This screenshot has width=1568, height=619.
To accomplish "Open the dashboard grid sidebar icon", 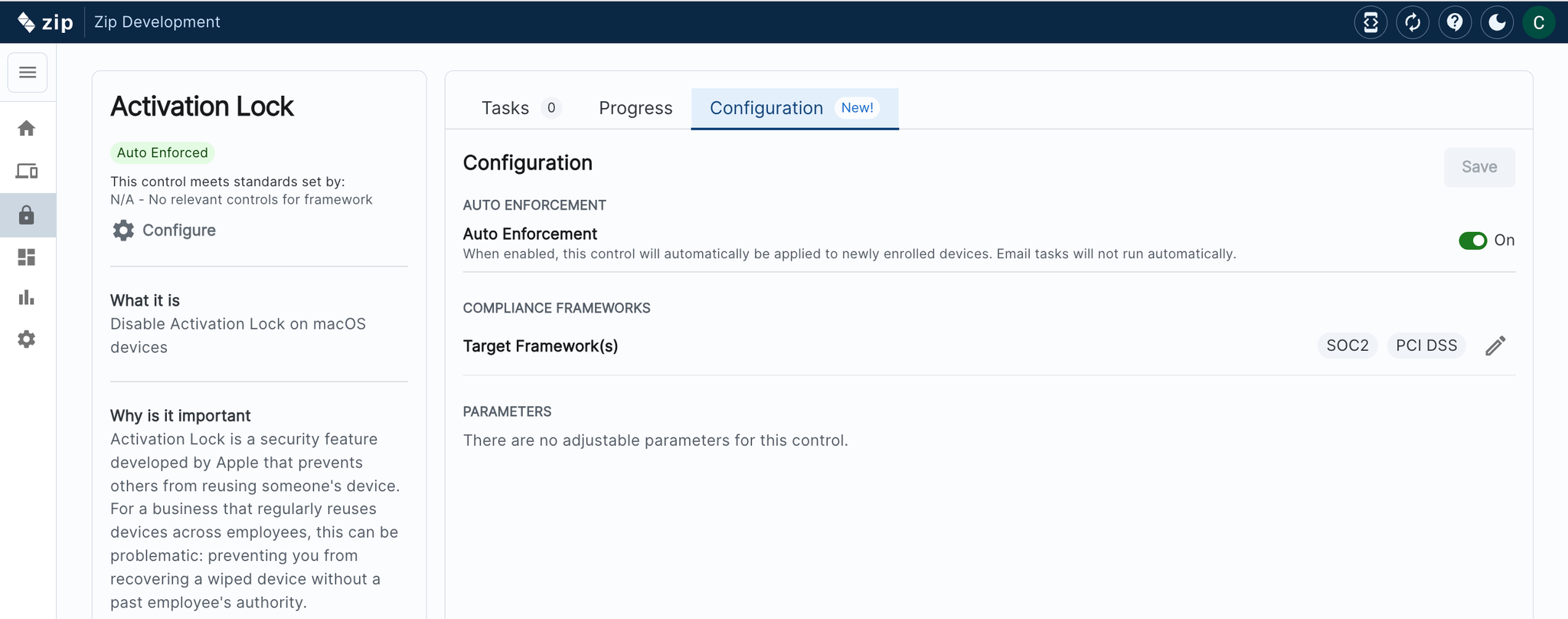I will coord(27,257).
